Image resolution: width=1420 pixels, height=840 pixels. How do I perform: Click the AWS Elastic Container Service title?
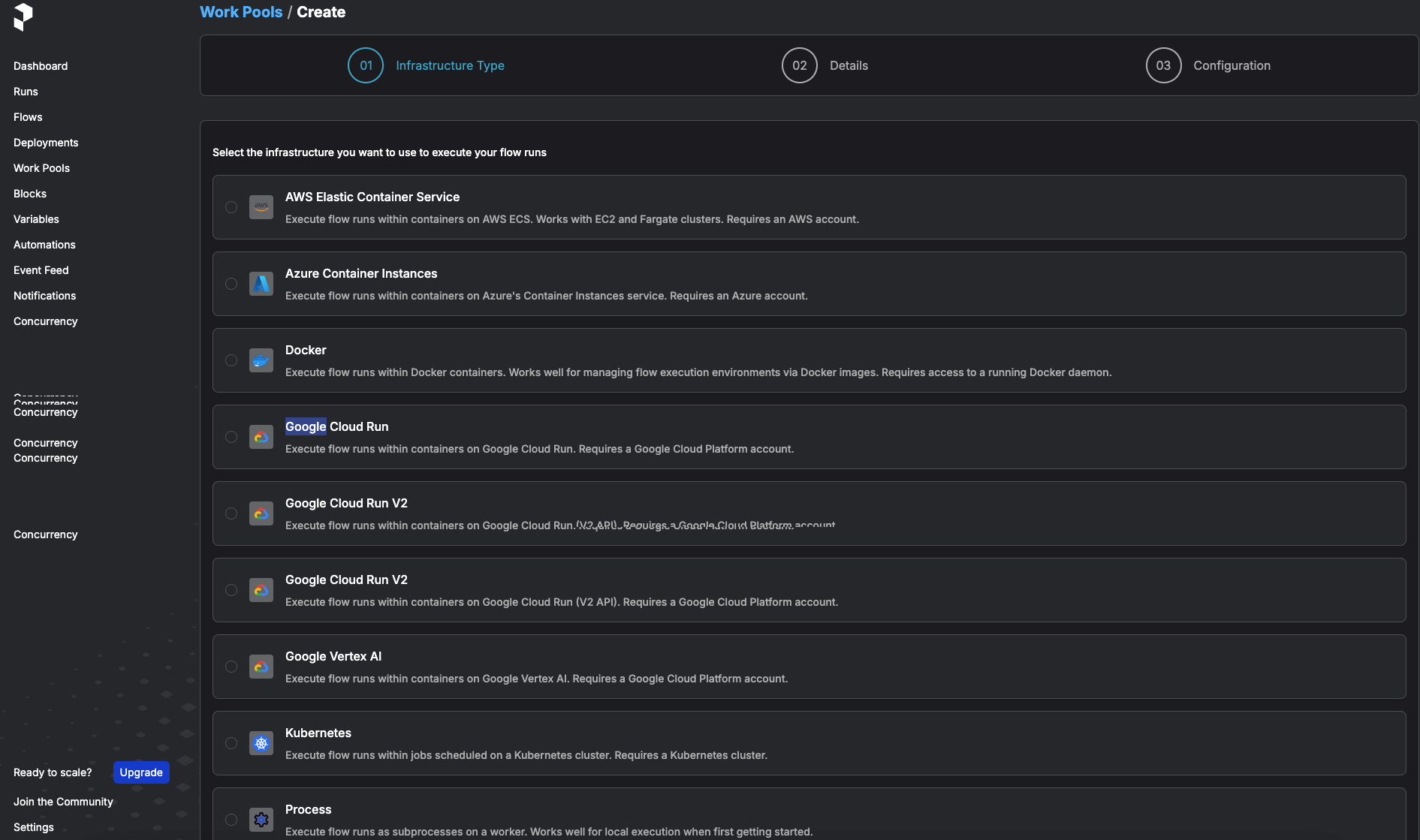pos(372,197)
